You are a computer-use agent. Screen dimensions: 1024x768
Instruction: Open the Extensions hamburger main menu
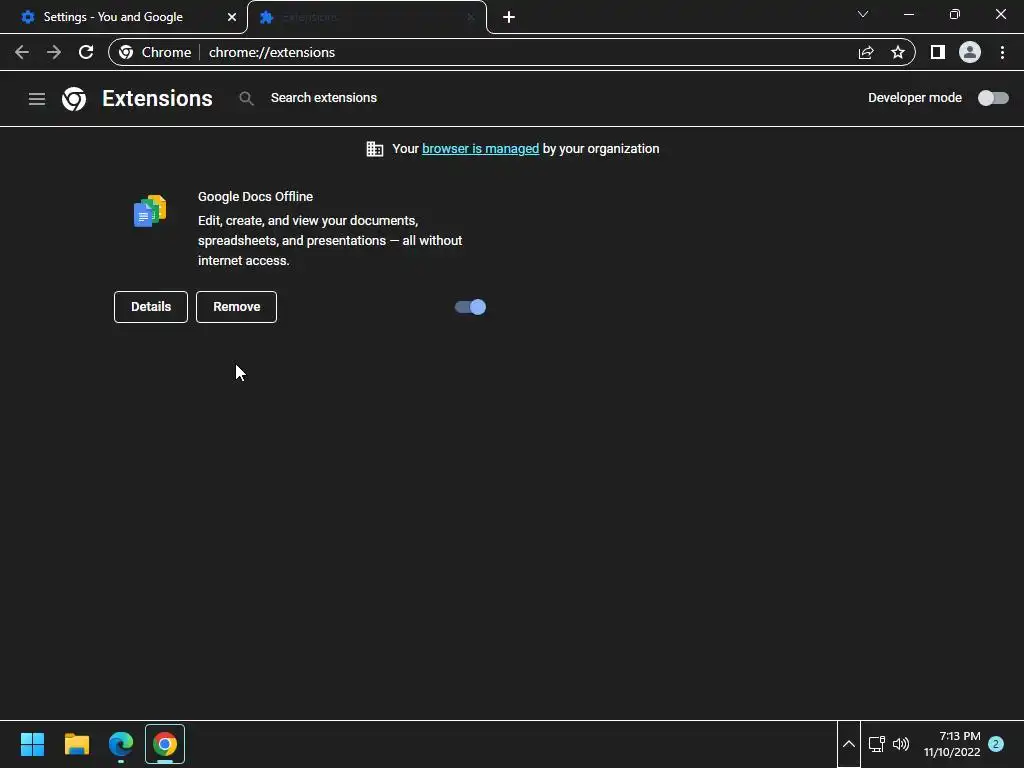(37, 99)
